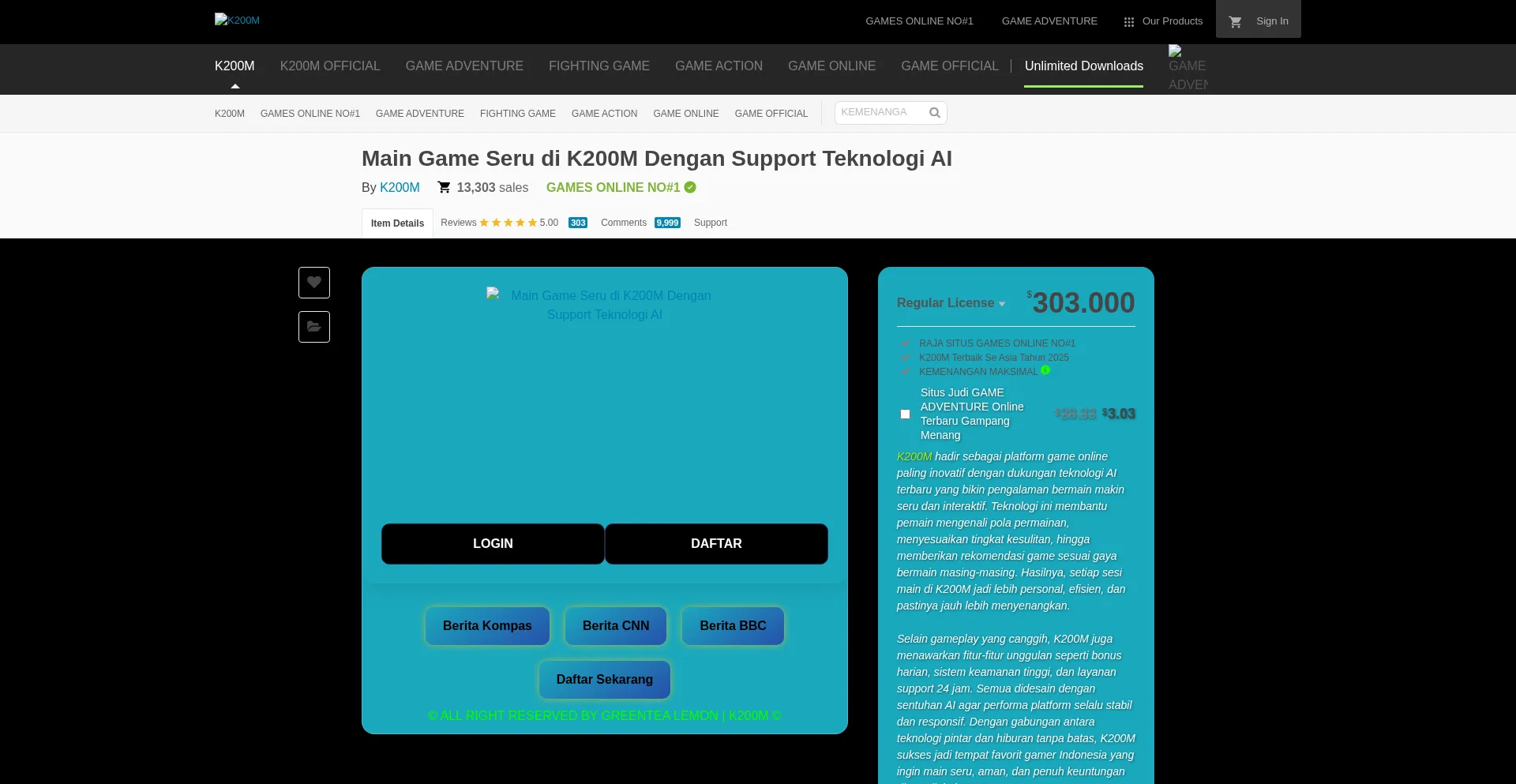
Task: Click K200M in the light sub-navigation
Action: coord(230,114)
